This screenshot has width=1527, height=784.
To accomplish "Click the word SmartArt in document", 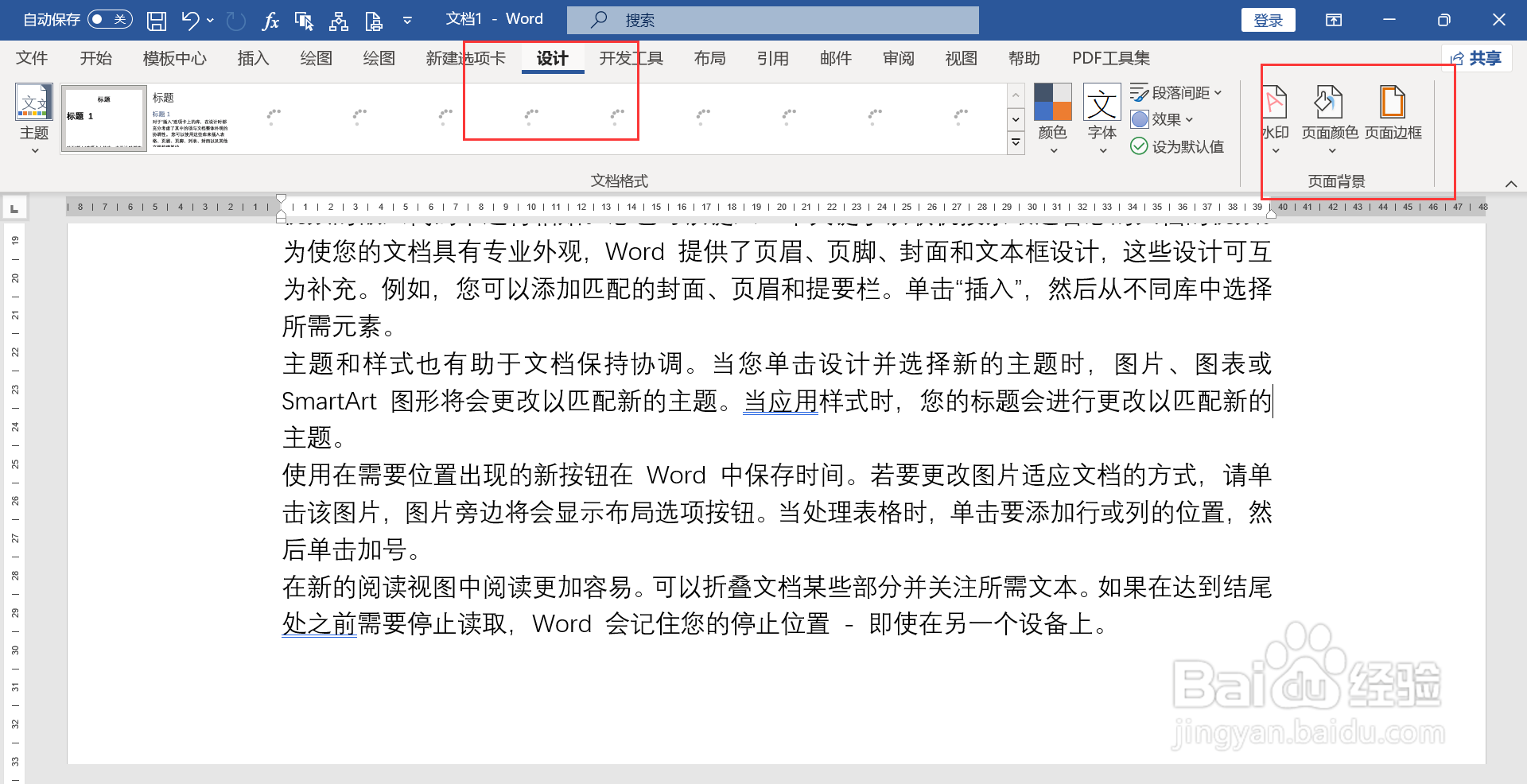I will point(329,401).
